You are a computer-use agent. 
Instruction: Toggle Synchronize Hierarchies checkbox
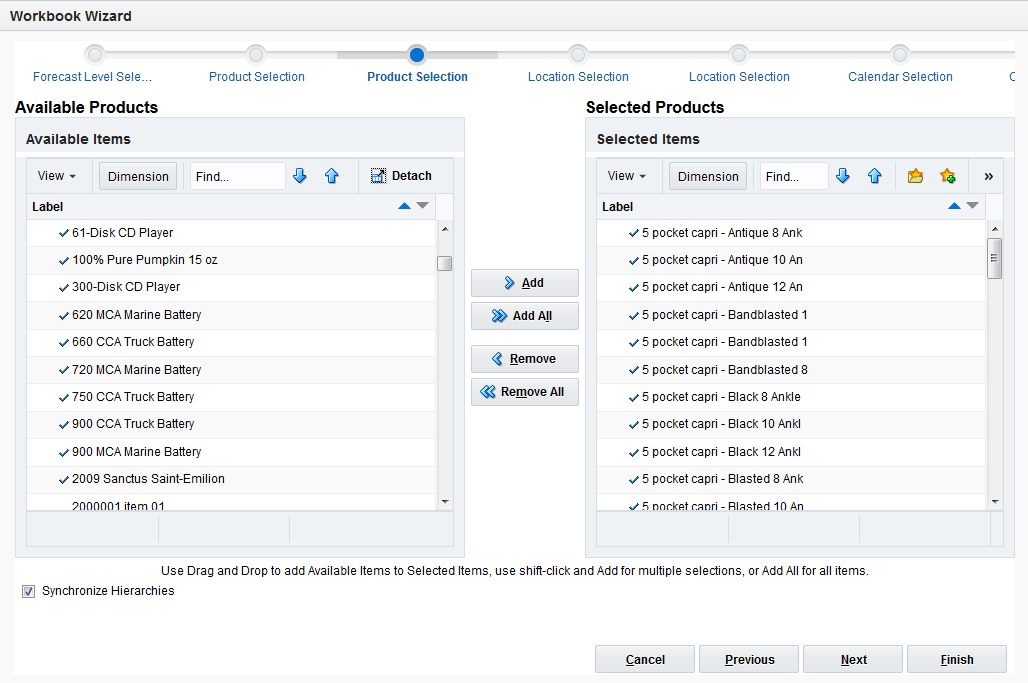(29, 591)
